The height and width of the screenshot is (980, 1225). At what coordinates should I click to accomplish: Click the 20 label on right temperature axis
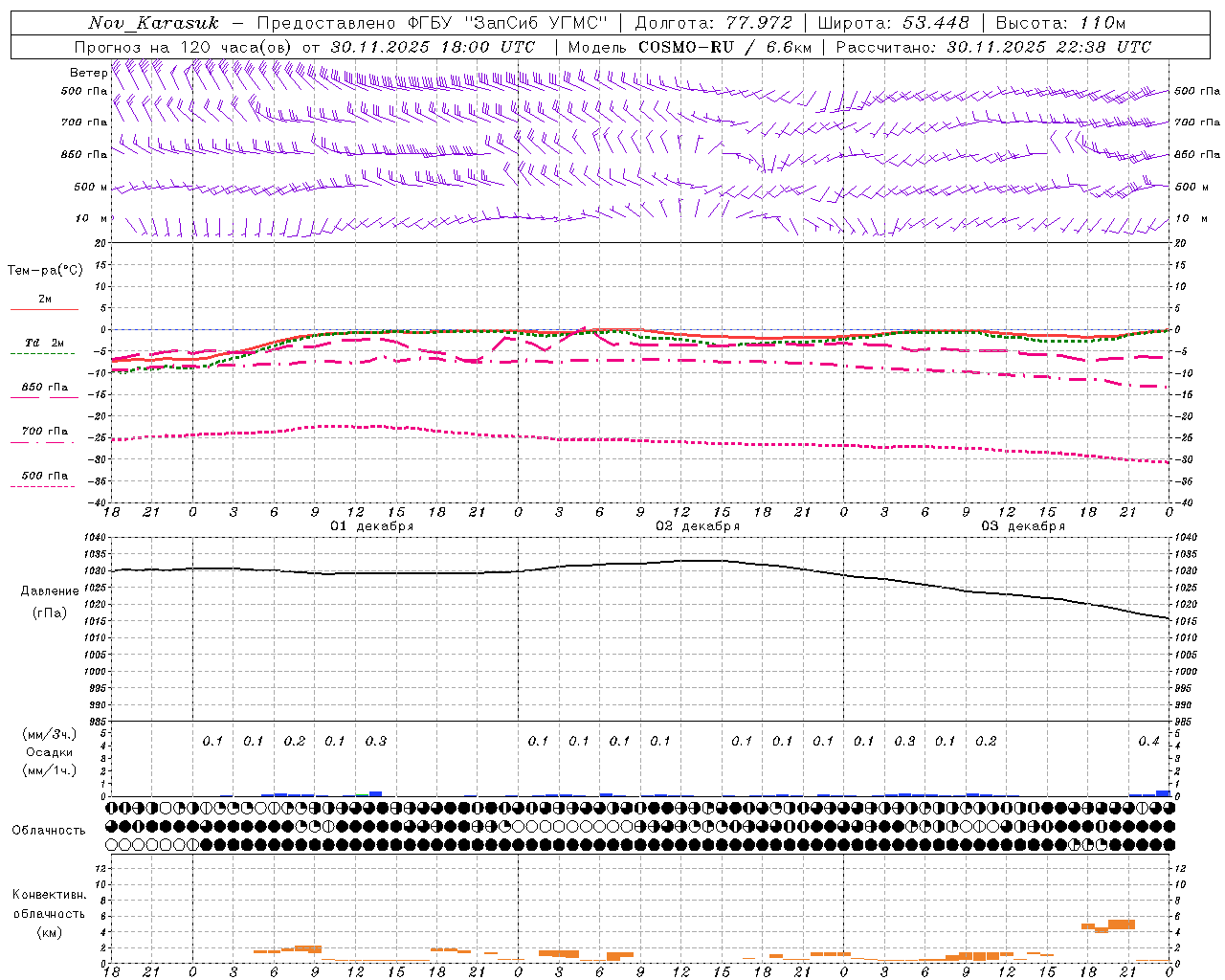click(x=1181, y=243)
